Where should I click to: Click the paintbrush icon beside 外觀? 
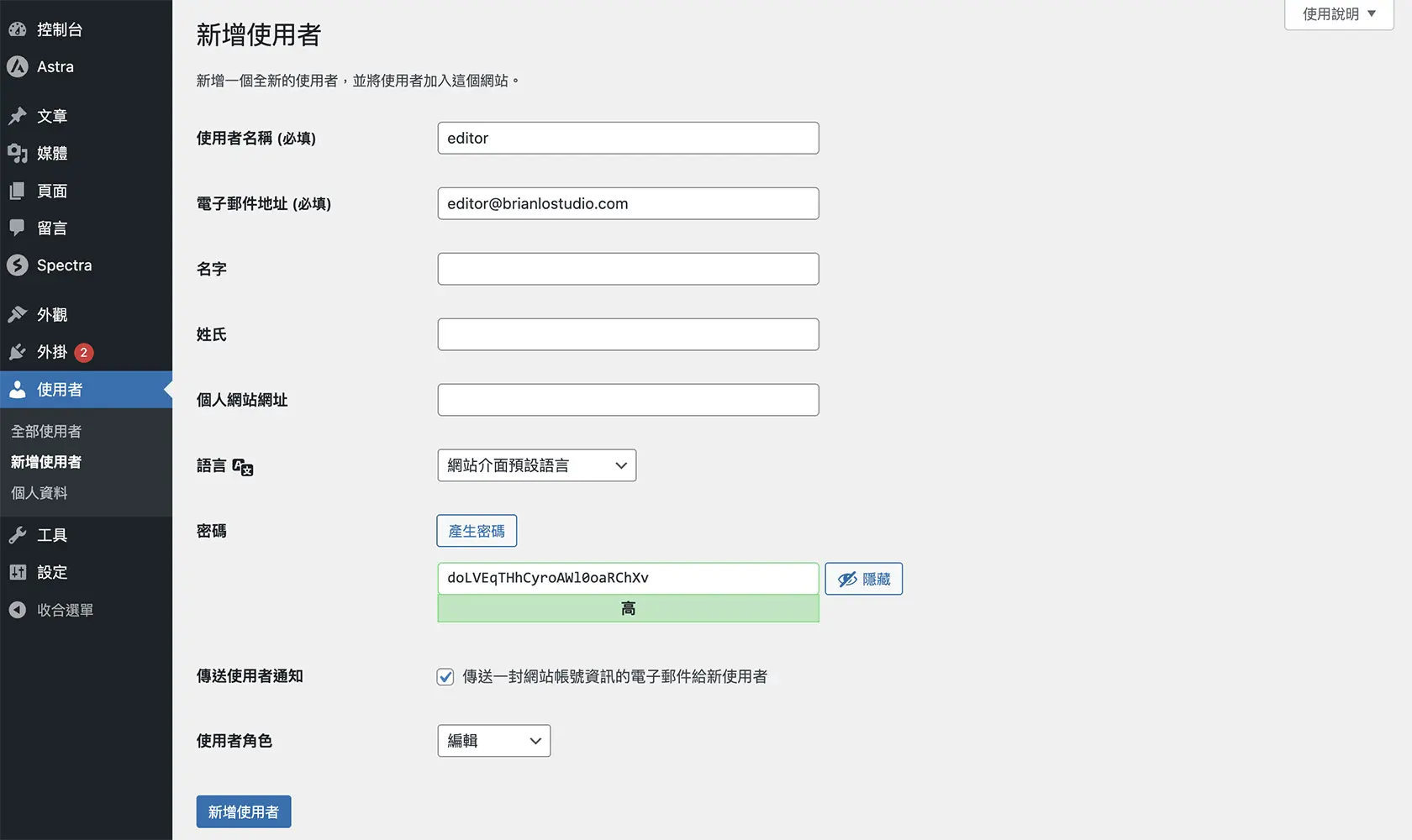[x=18, y=314]
